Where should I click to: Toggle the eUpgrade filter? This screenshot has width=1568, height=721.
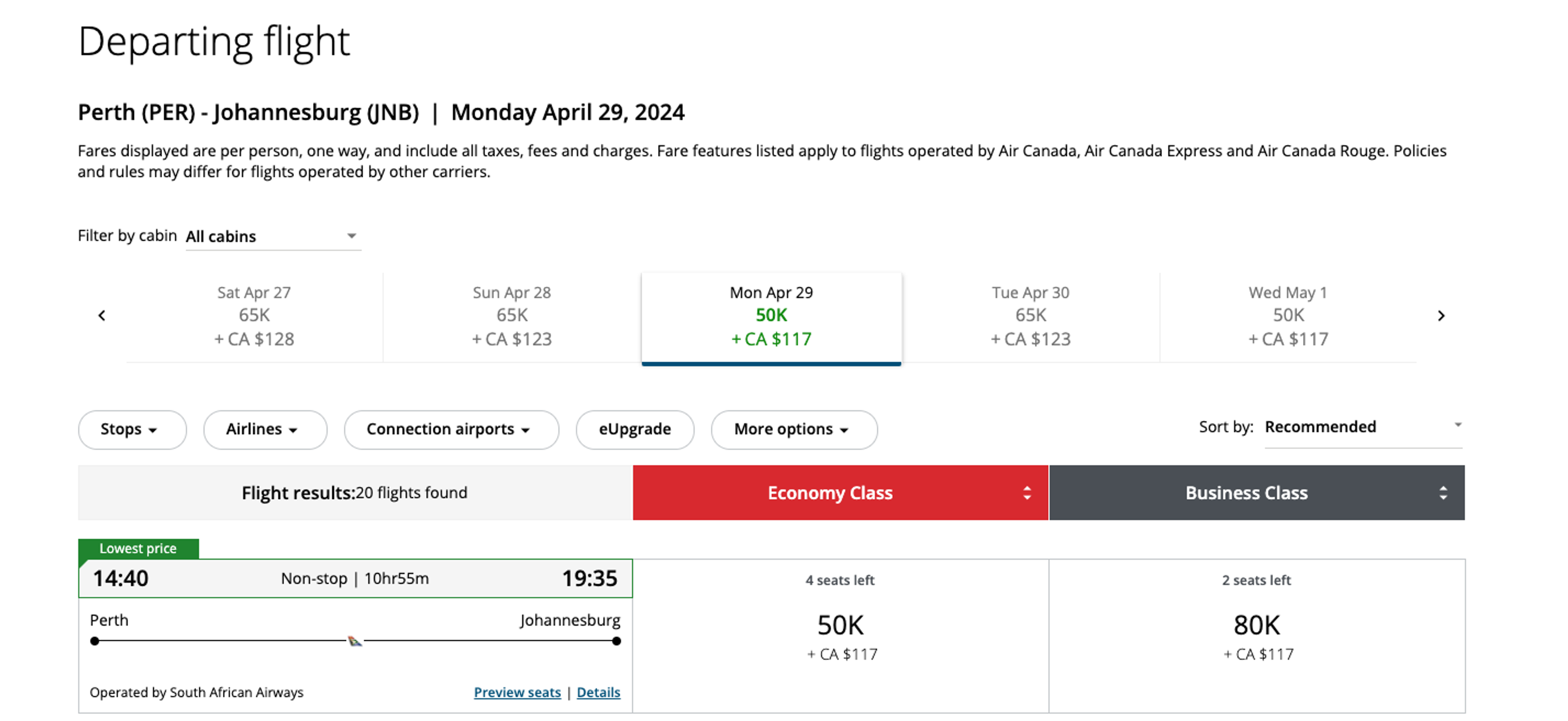pyautogui.click(x=634, y=429)
